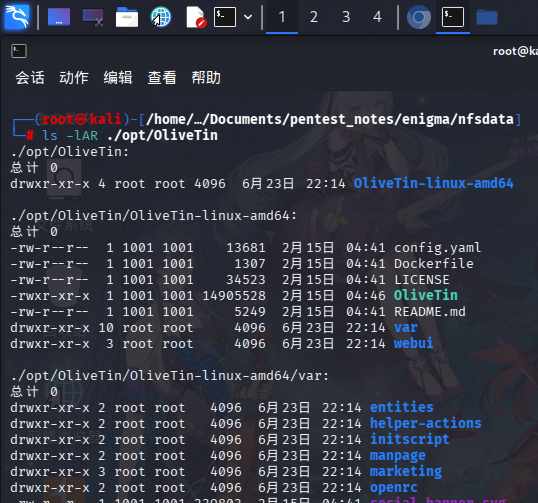Screen dimensions: 538x503
Task: Switch to workspace 2
Action: click(314, 17)
